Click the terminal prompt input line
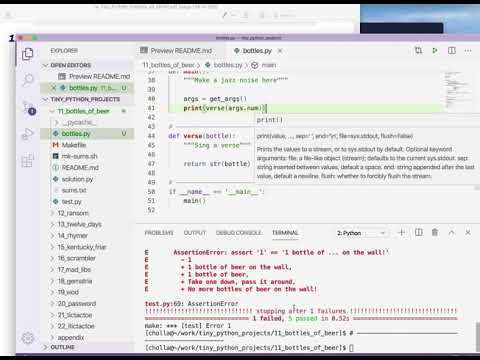The image size is (480, 360). [249, 348]
